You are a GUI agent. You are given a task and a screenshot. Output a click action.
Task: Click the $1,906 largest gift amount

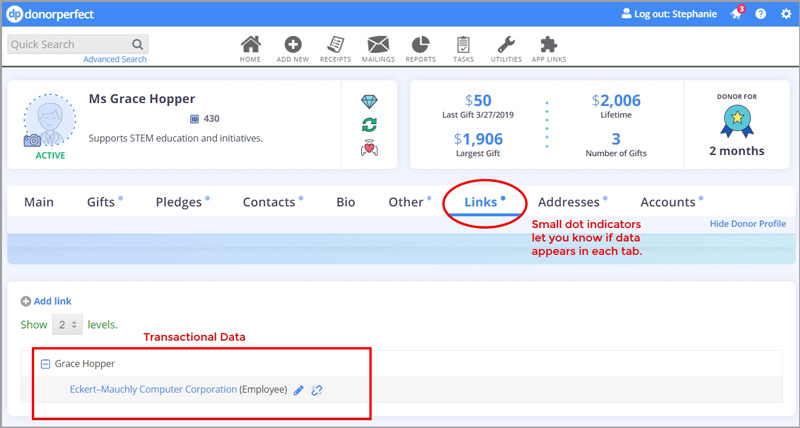coord(478,139)
